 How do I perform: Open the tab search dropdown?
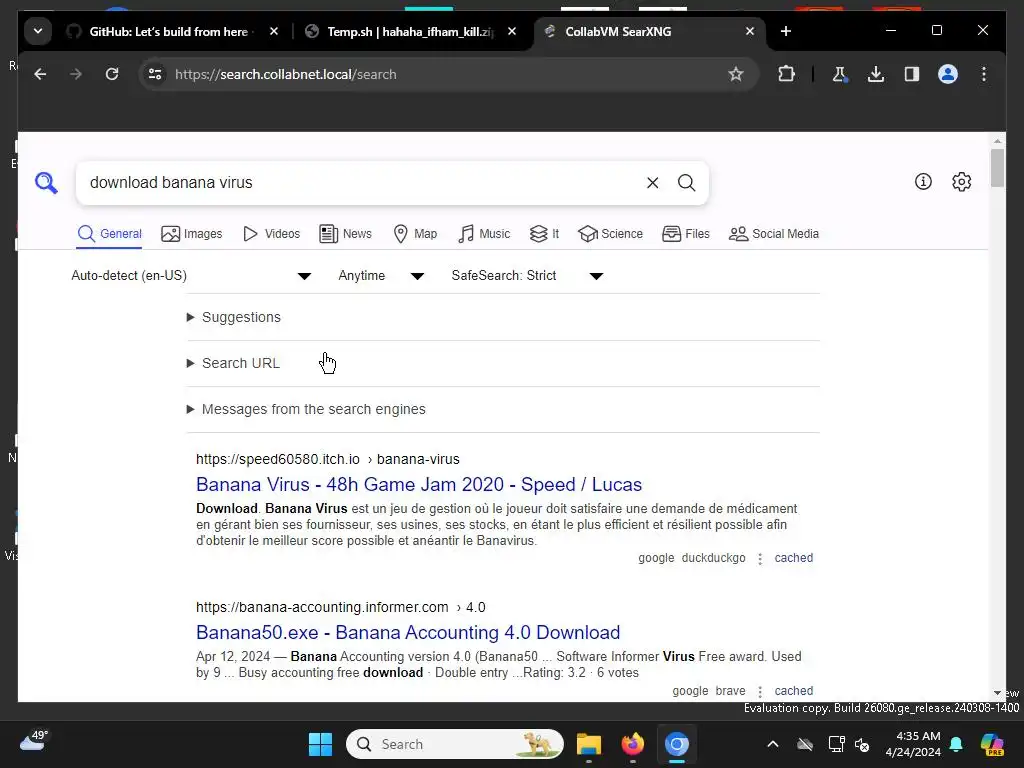click(x=38, y=31)
